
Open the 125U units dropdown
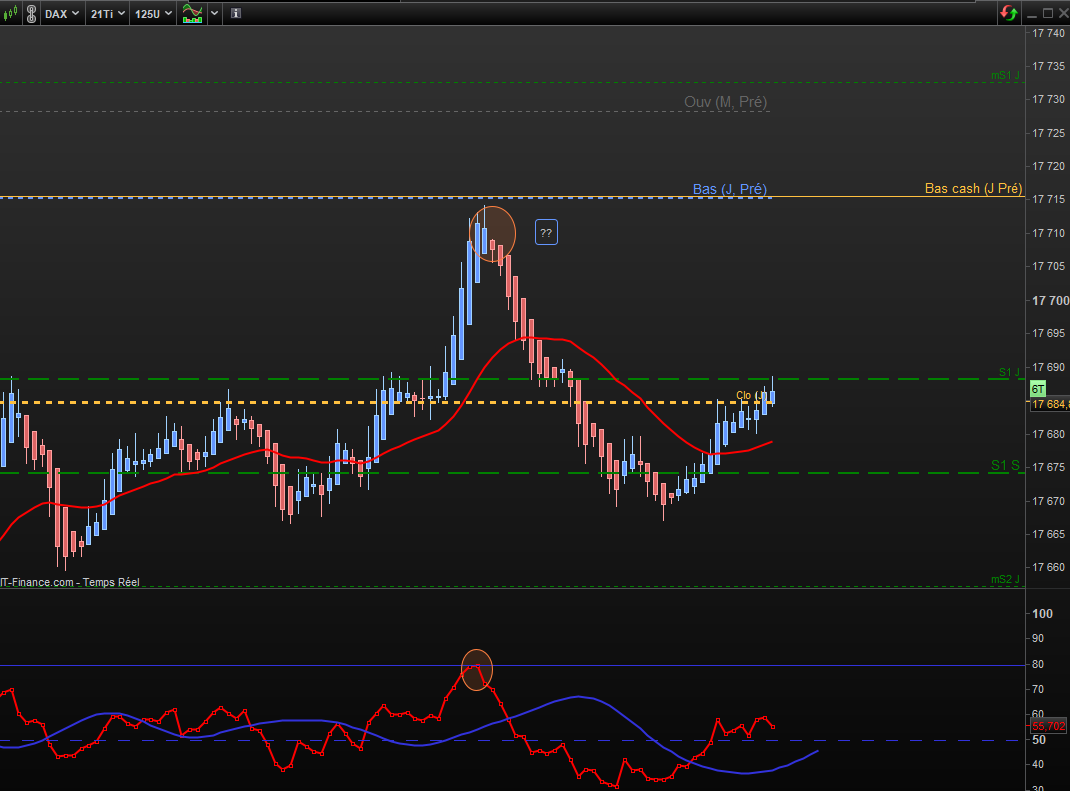click(153, 14)
